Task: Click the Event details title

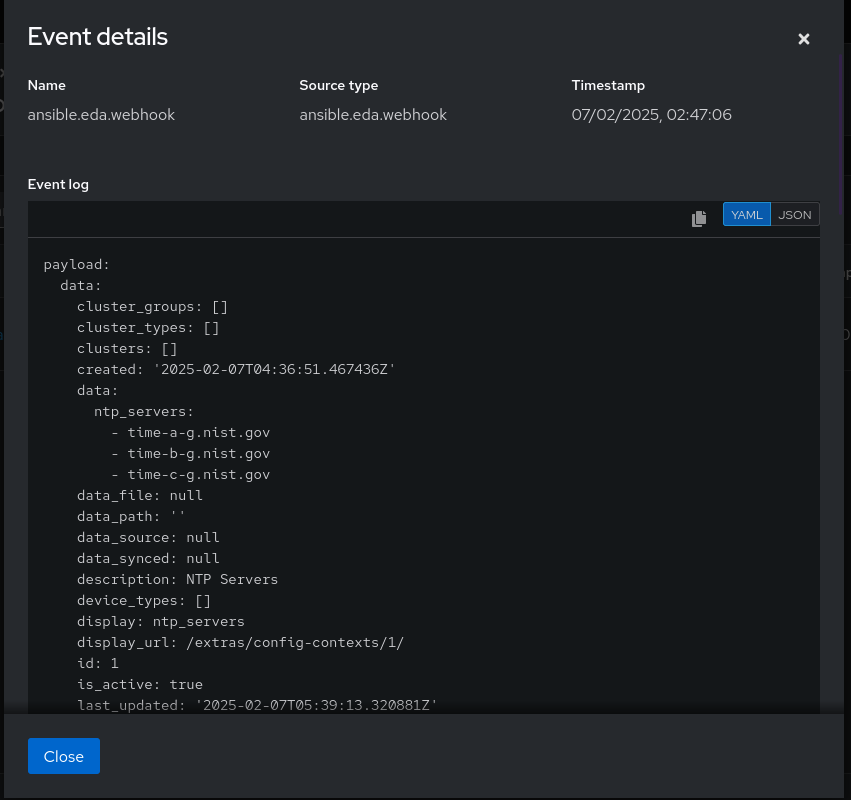Action: [98, 37]
